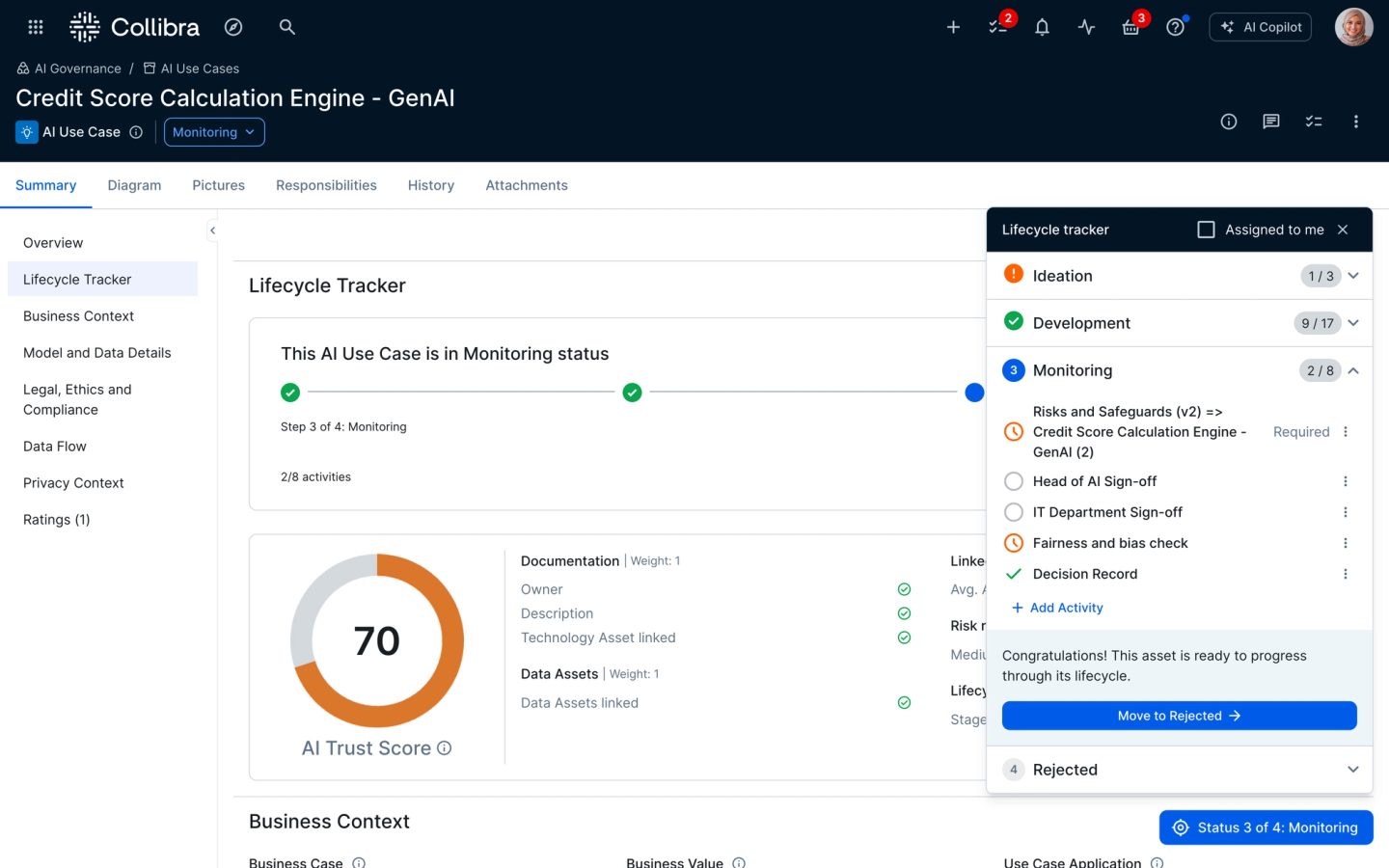Viewport: 1389px width, 868px height.
Task: Open asset info icon in header
Action: (x=1229, y=122)
